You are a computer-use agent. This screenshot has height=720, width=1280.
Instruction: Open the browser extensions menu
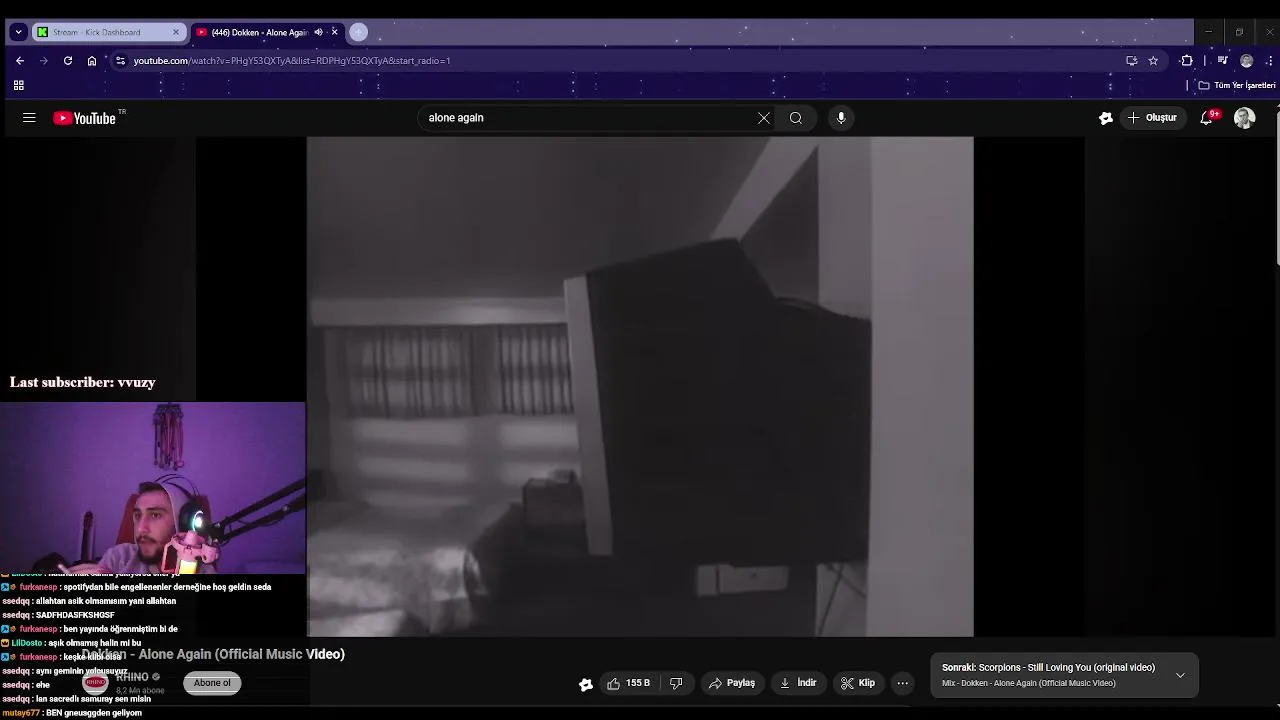tap(1187, 60)
